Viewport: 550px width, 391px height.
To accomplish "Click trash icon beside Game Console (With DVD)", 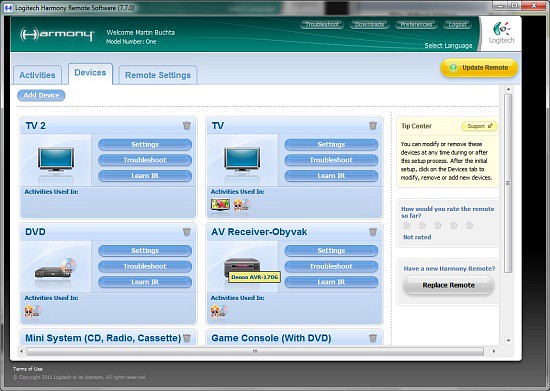I will point(373,338).
